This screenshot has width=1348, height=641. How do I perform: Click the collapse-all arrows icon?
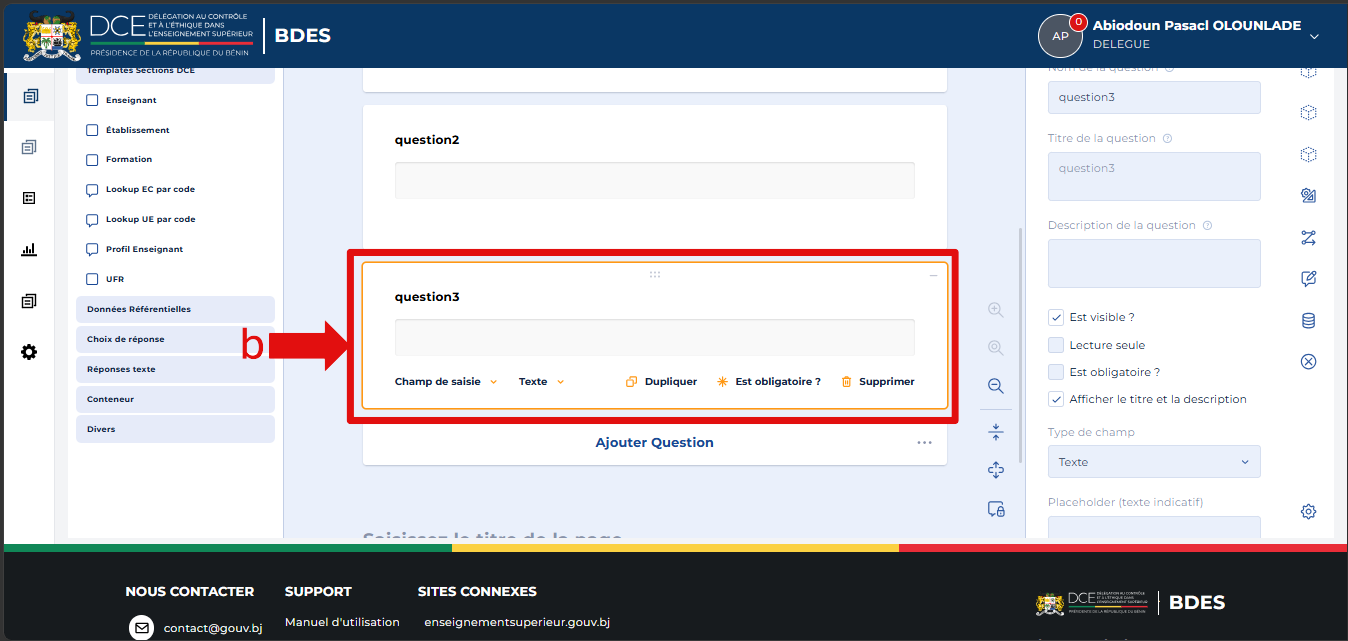pos(995,432)
